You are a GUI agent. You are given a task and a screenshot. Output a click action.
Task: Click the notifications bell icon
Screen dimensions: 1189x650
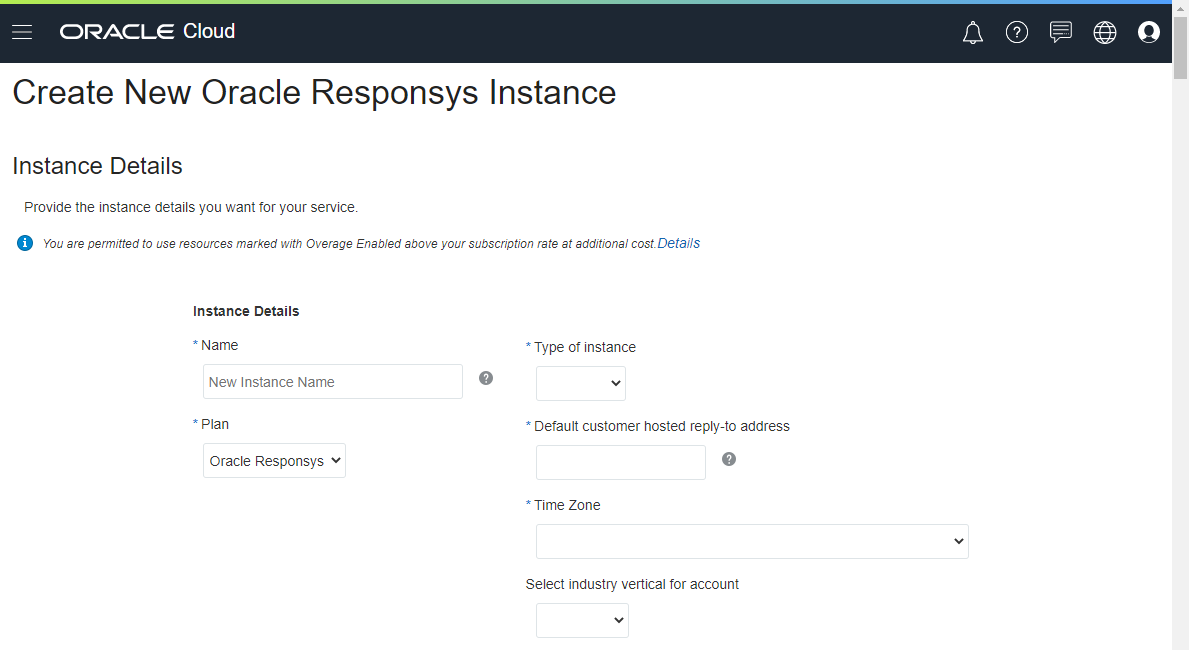[x=972, y=32]
